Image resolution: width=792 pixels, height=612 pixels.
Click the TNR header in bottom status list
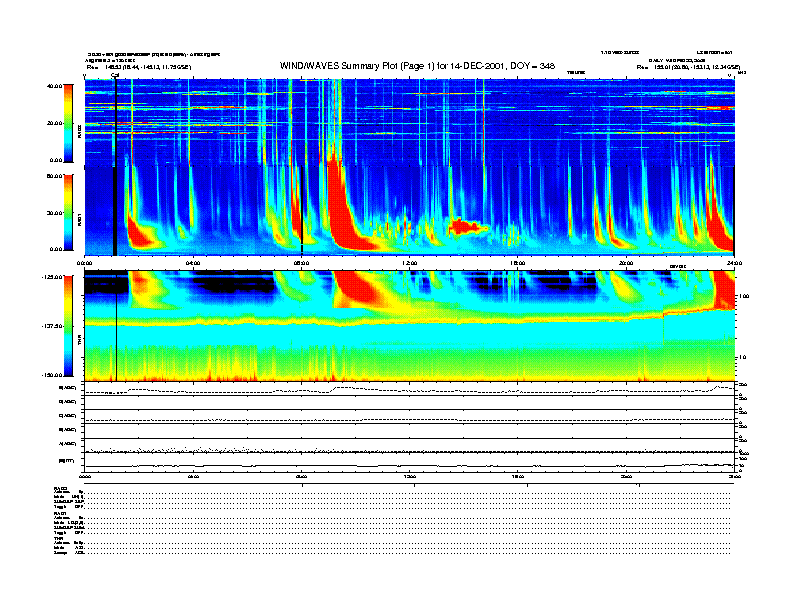click(58, 538)
